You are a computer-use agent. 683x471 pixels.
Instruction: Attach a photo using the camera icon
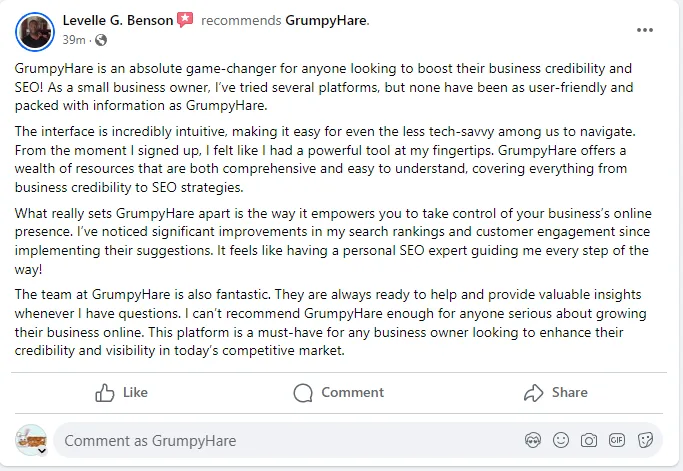589,440
